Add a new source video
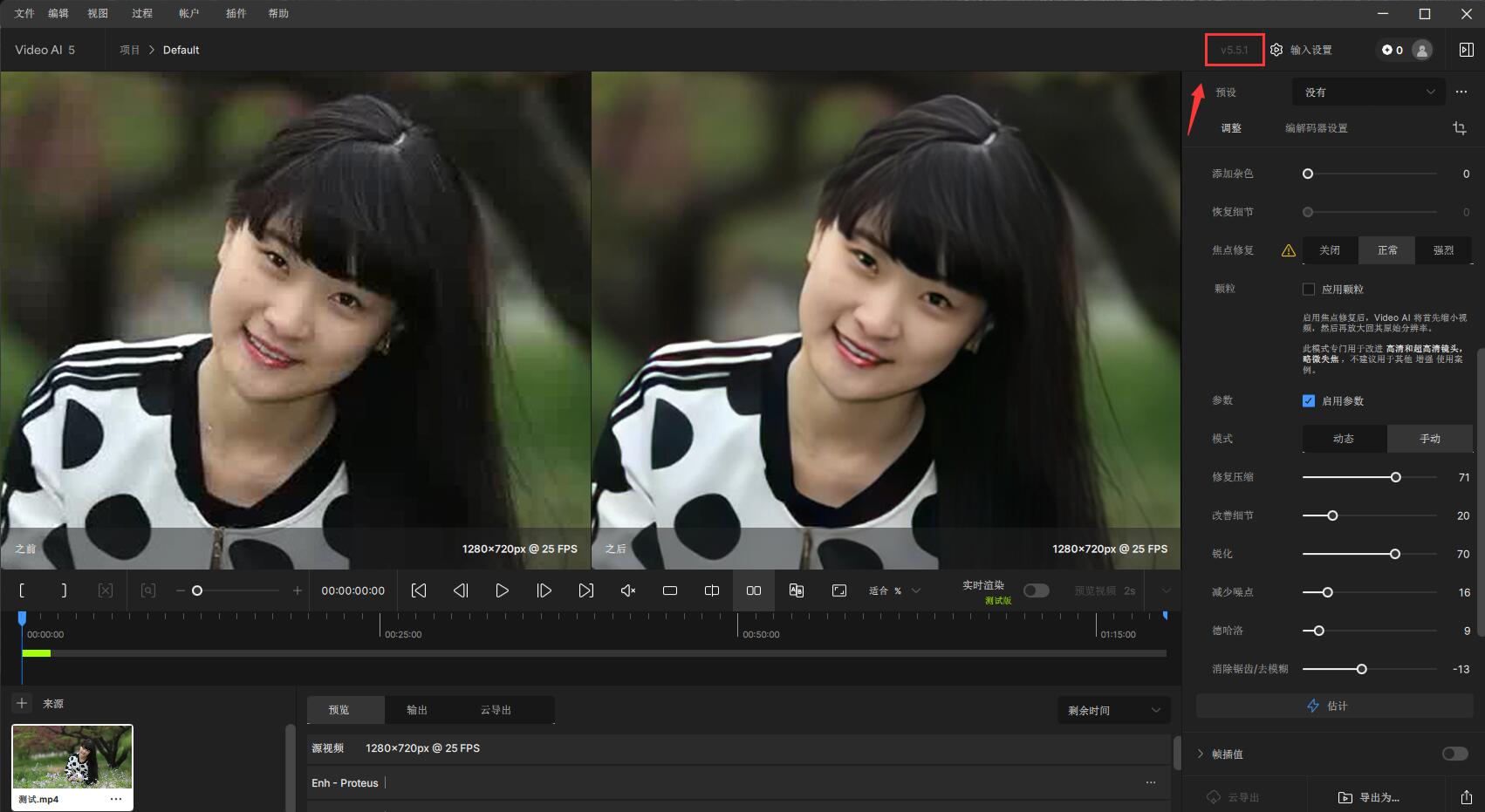 pos(22,703)
